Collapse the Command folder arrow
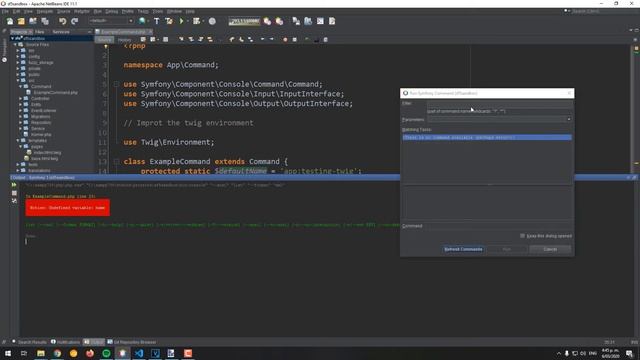Screen dimensions: 640x360 tap(21, 87)
